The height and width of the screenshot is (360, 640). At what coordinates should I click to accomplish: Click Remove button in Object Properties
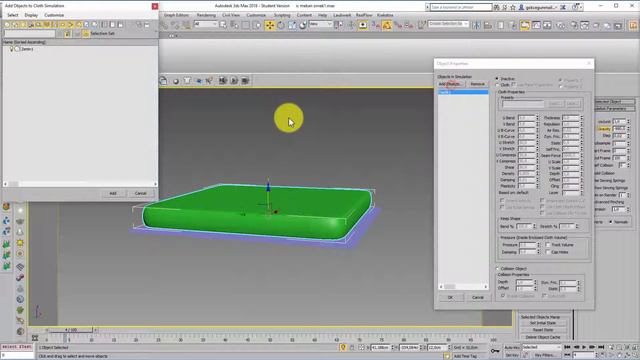(477, 84)
